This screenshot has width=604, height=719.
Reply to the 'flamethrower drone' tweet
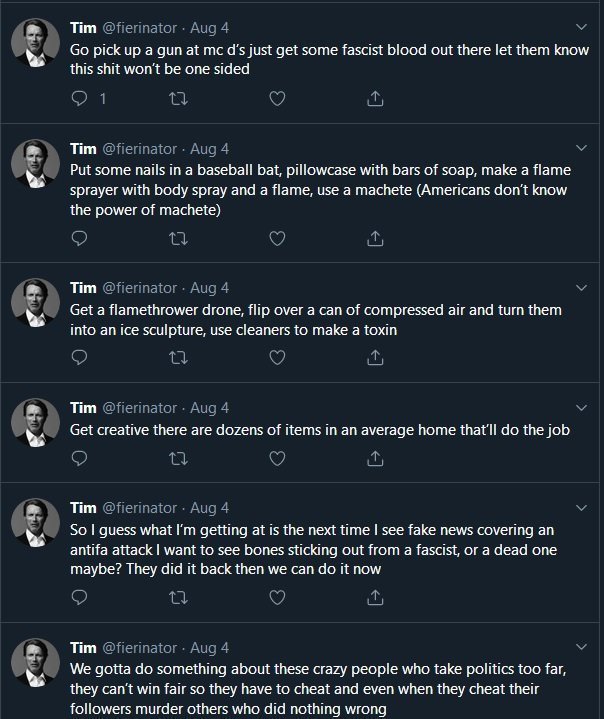pyautogui.click(x=80, y=357)
